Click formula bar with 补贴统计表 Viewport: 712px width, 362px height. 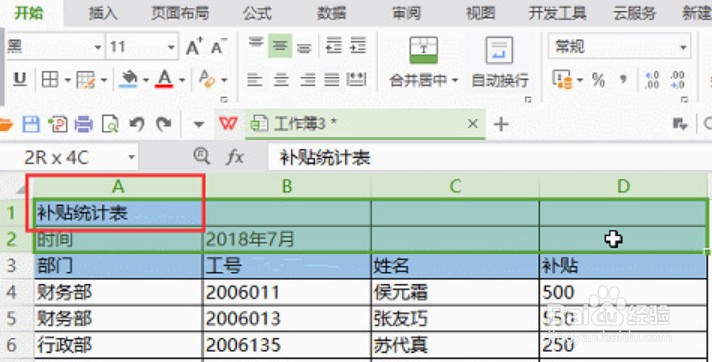[x=490, y=158]
